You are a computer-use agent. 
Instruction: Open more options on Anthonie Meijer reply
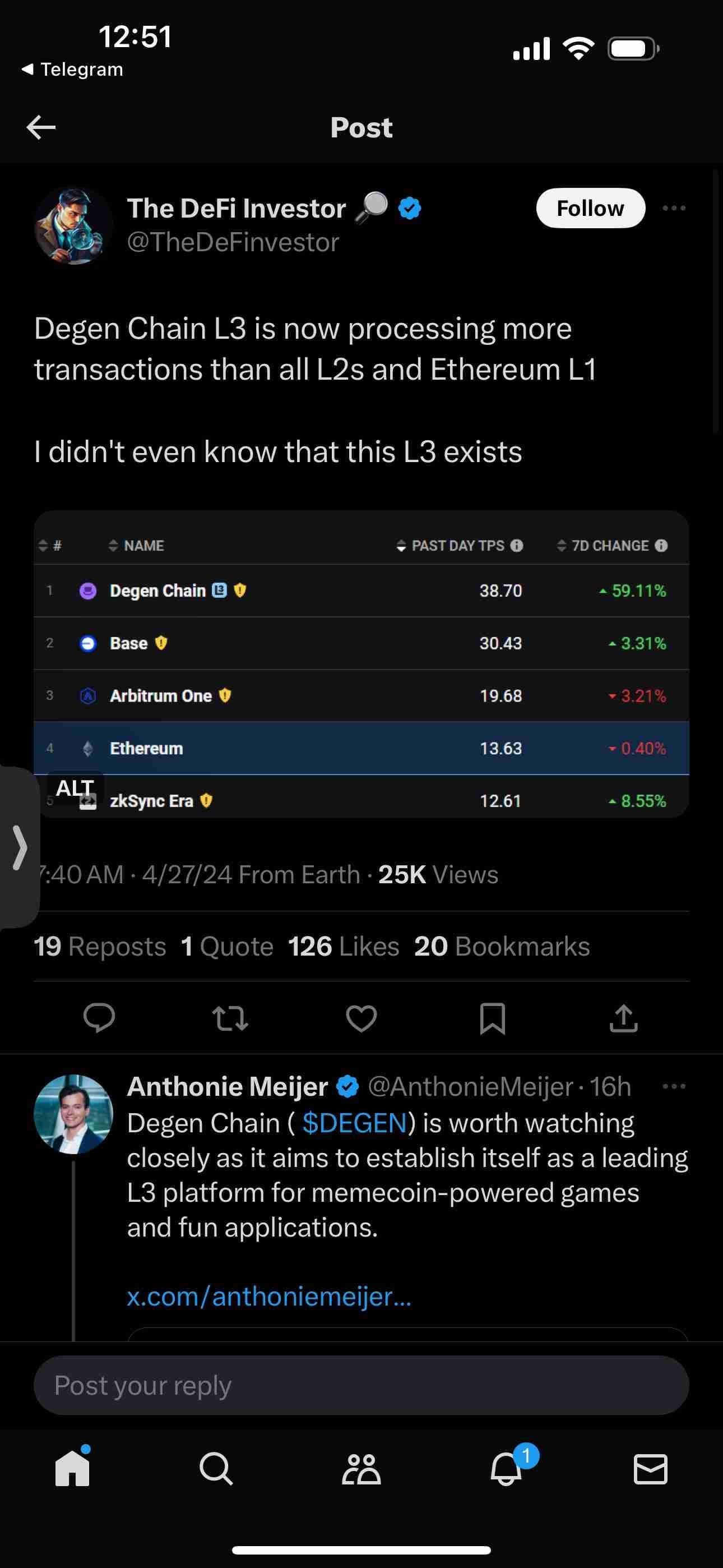[674, 1086]
